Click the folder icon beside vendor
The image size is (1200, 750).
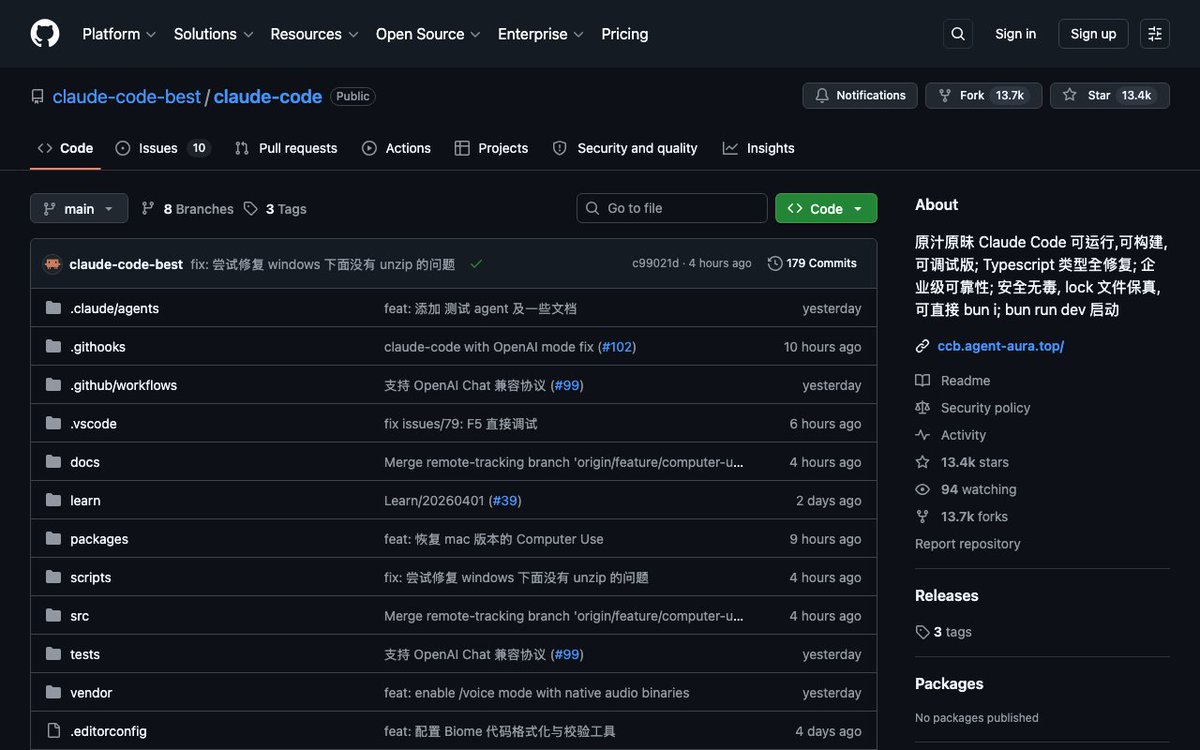[x=53, y=693]
